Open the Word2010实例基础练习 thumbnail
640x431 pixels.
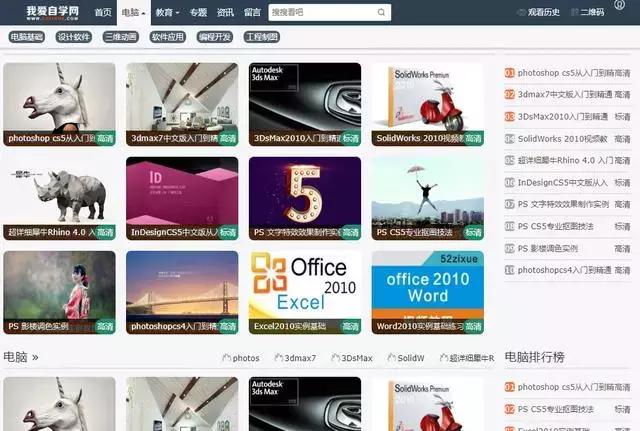click(428, 292)
